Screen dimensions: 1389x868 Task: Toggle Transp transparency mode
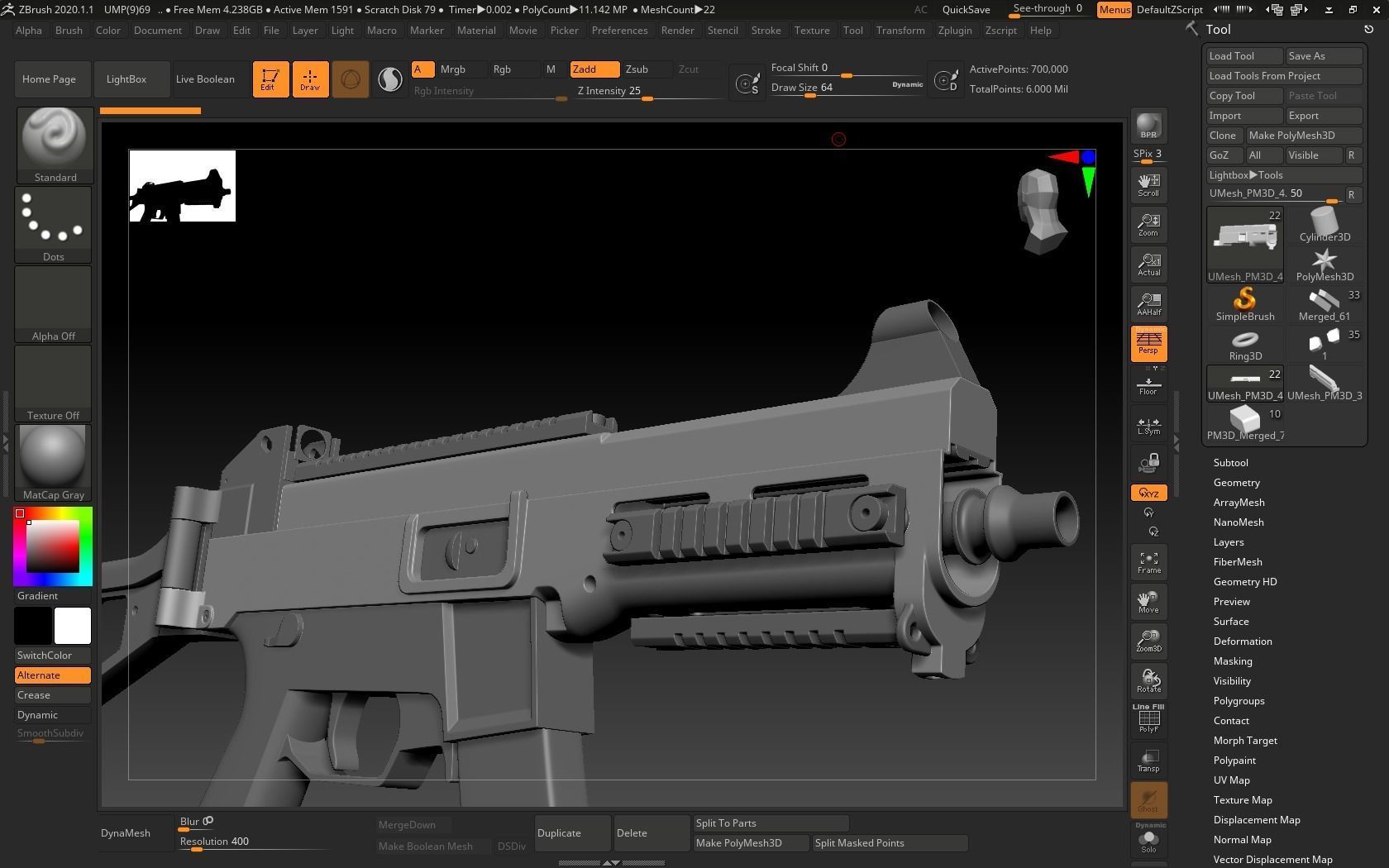[1148, 761]
